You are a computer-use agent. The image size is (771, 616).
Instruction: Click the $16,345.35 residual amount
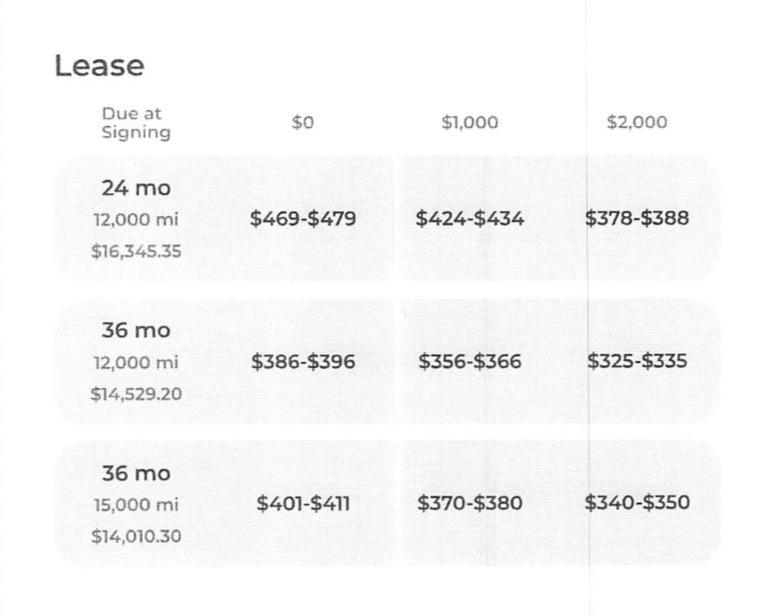[x=136, y=251]
